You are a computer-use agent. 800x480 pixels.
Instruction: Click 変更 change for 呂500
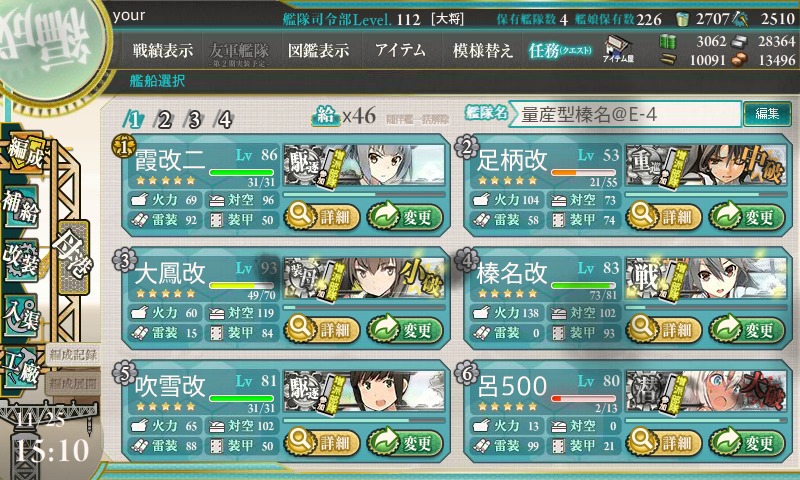click(746, 442)
